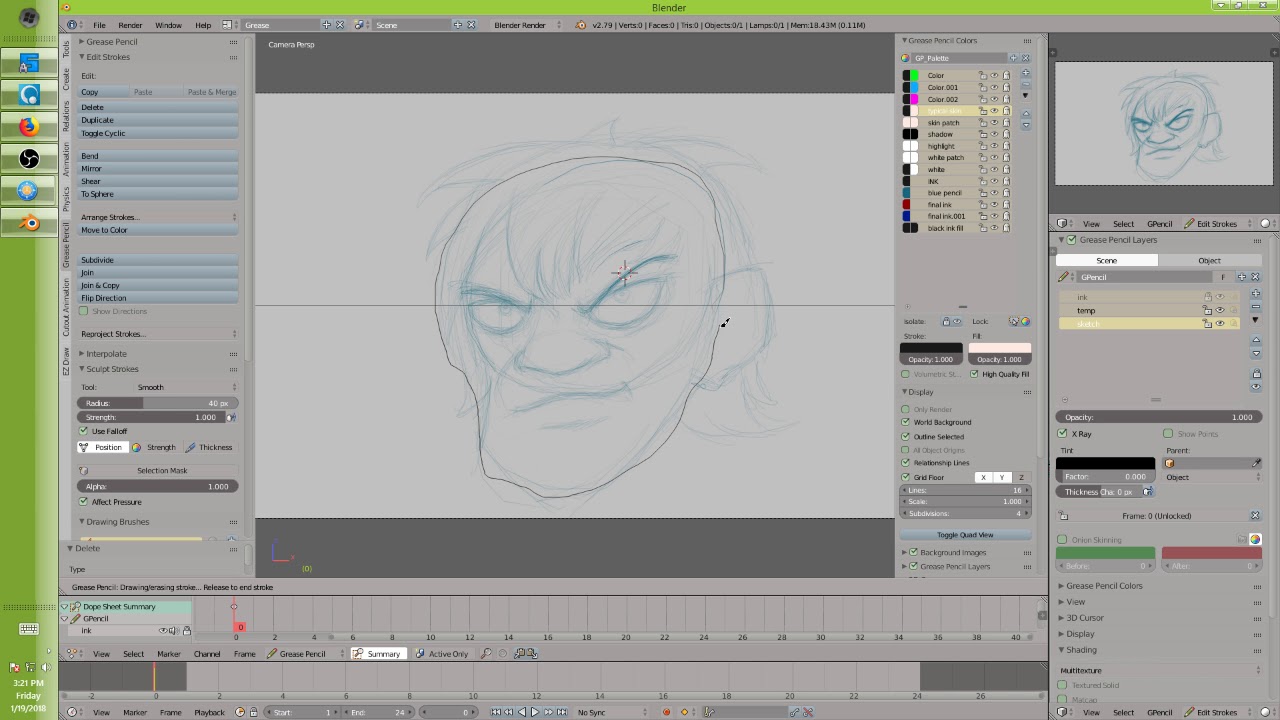Click the GP palette color wheel icon
Image resolution: width=1280 pixels, height=720 pixels.
905,58
